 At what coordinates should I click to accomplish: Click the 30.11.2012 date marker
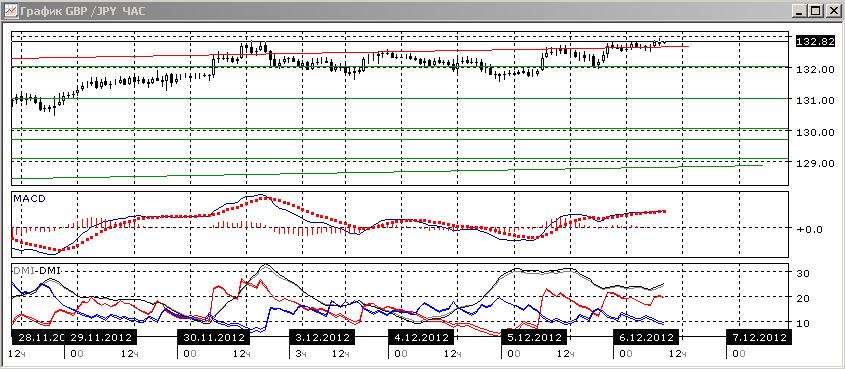pos(213,338)
